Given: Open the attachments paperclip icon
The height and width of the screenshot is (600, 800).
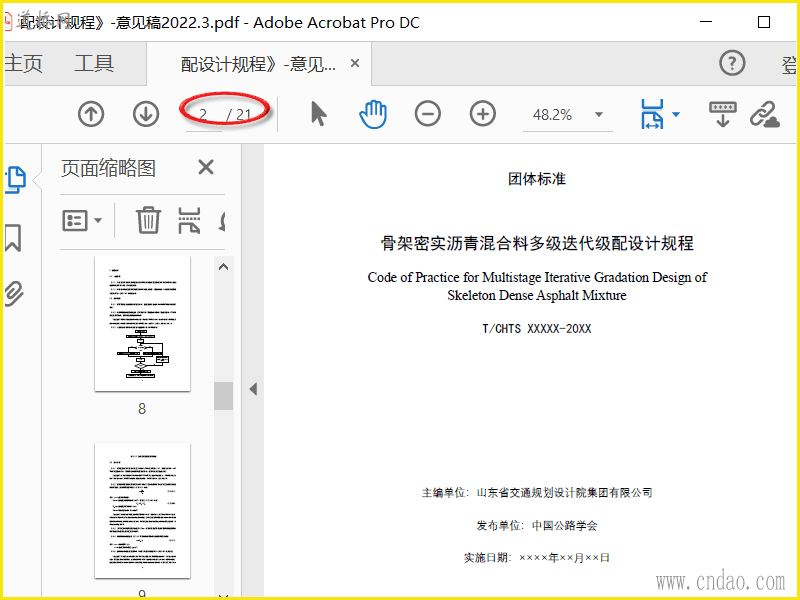Looking at the screenshot, I should click(x=14, y=294).
